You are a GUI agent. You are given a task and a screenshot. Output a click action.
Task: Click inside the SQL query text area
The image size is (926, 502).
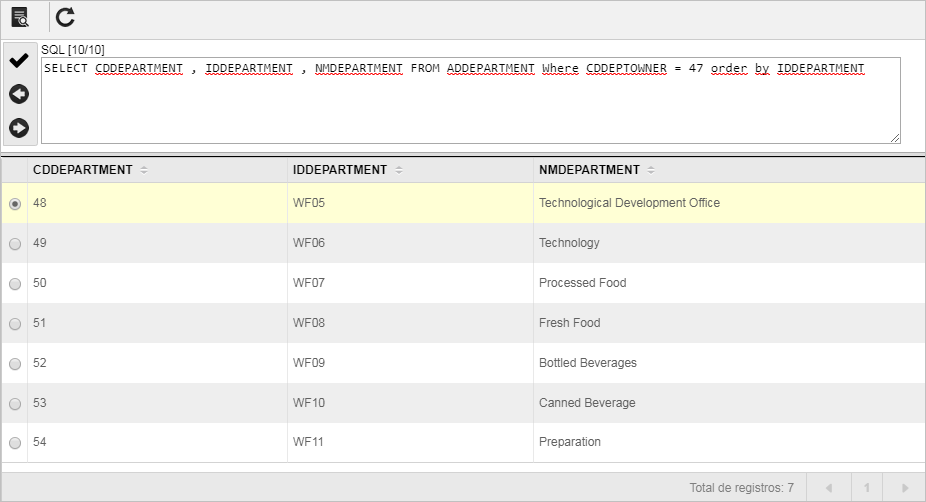[x=471, y=100]
